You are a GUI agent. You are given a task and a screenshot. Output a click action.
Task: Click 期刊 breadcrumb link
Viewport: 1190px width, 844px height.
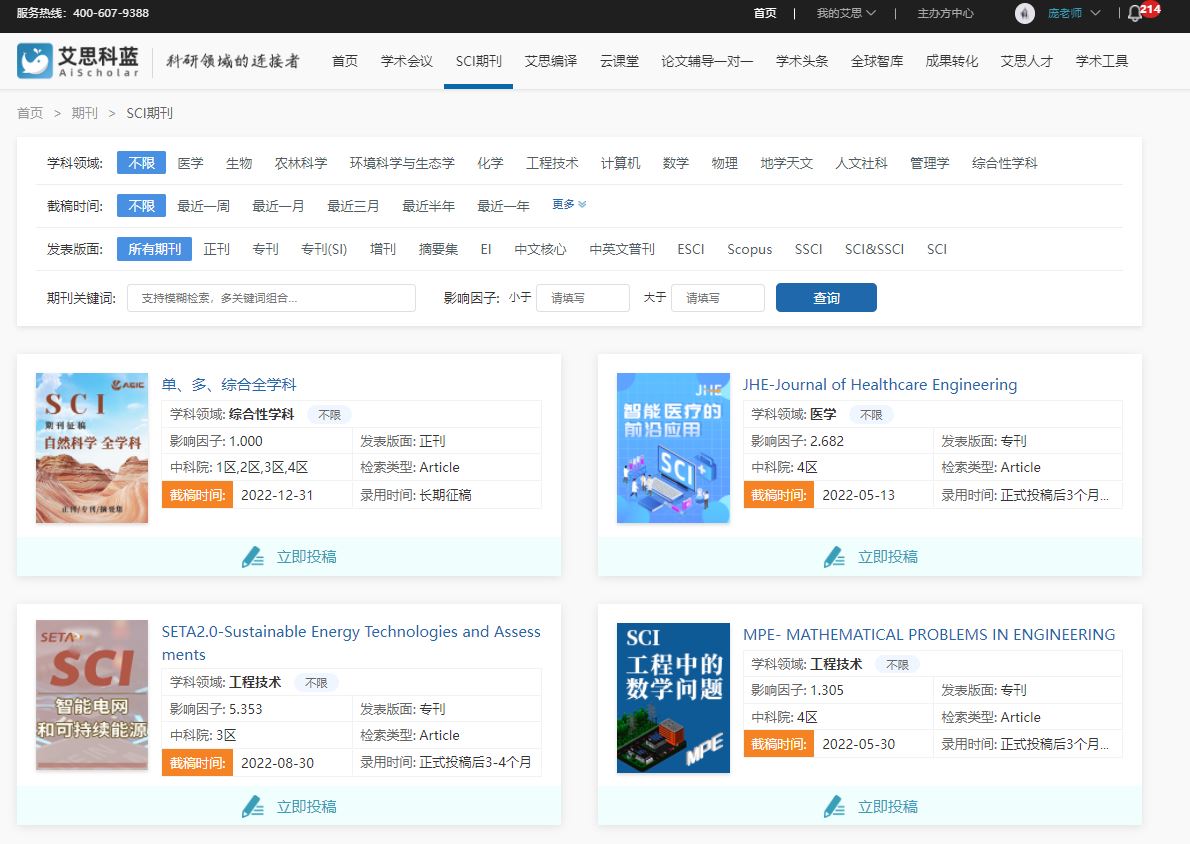(84, 113)
